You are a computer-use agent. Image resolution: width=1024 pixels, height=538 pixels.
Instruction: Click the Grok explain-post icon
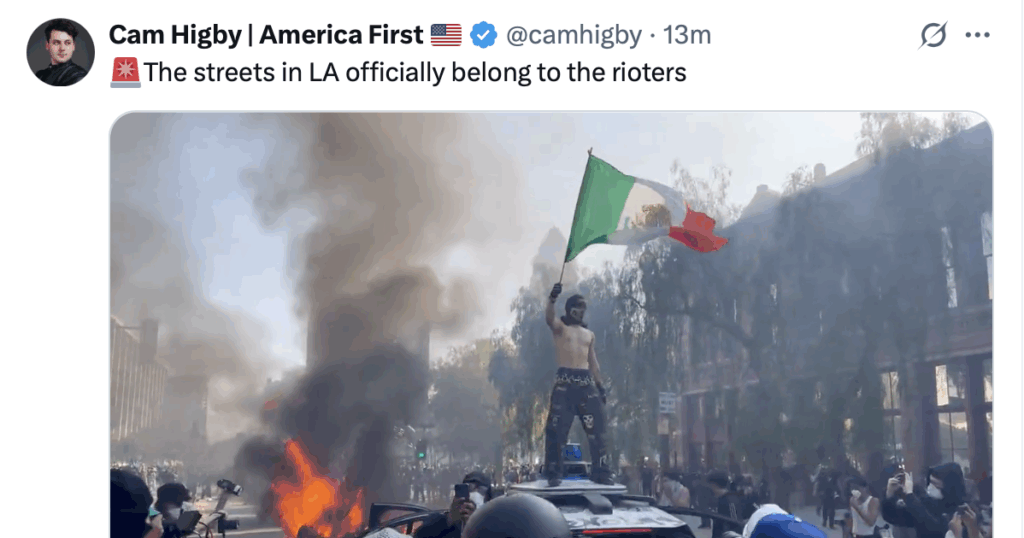[933, 35]
